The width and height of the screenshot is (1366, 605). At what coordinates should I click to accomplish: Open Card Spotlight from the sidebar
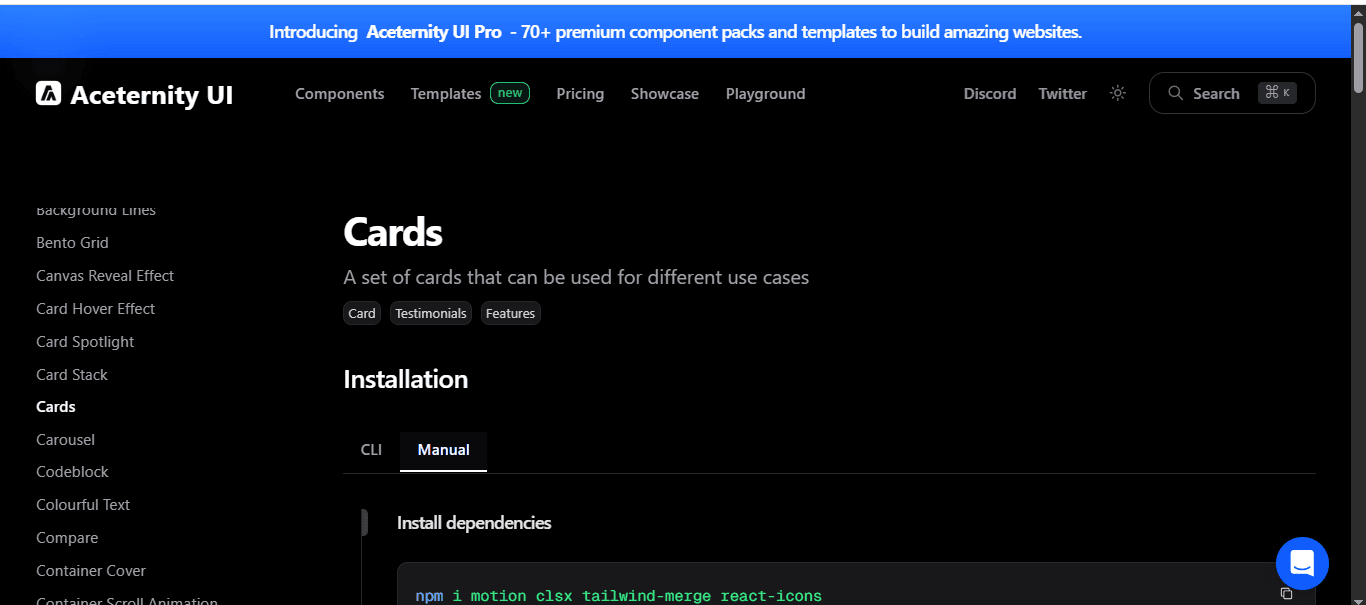[x=85, y=342]
